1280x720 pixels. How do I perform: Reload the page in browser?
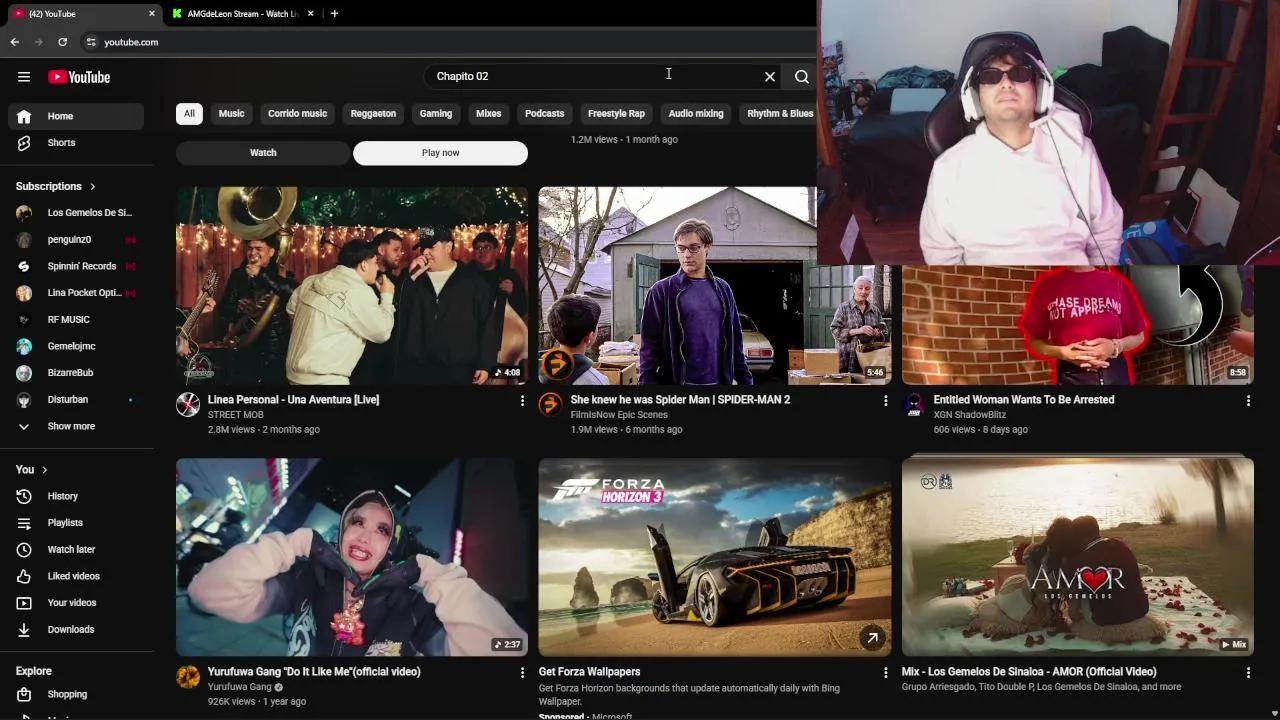(x=63, y=42)
